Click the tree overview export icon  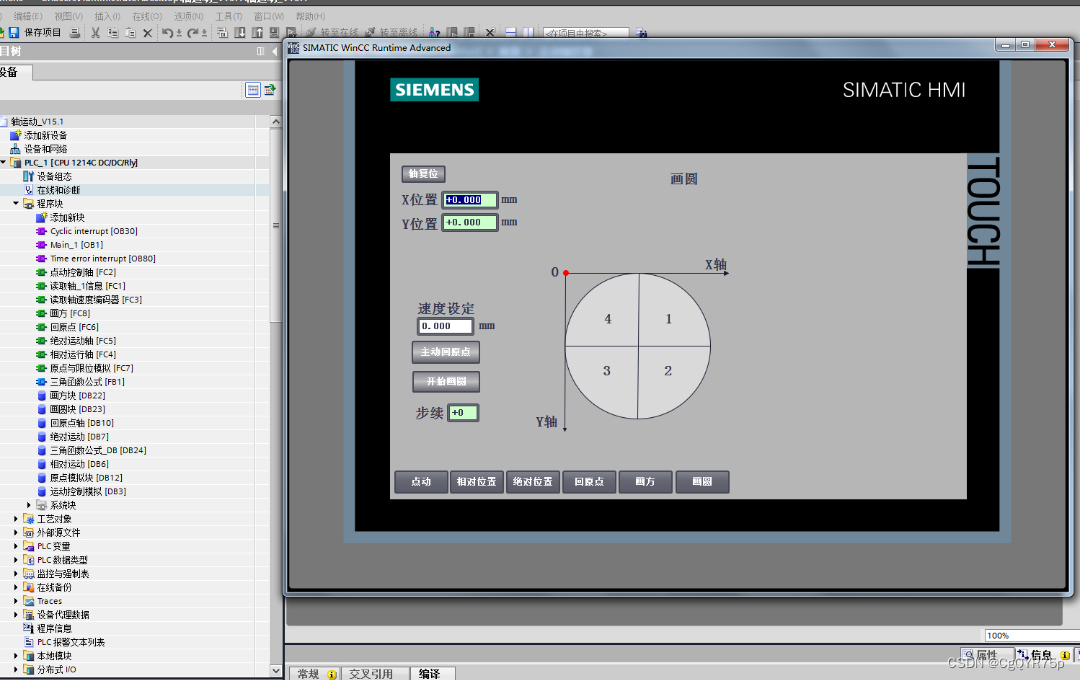(x=270, y=90)
